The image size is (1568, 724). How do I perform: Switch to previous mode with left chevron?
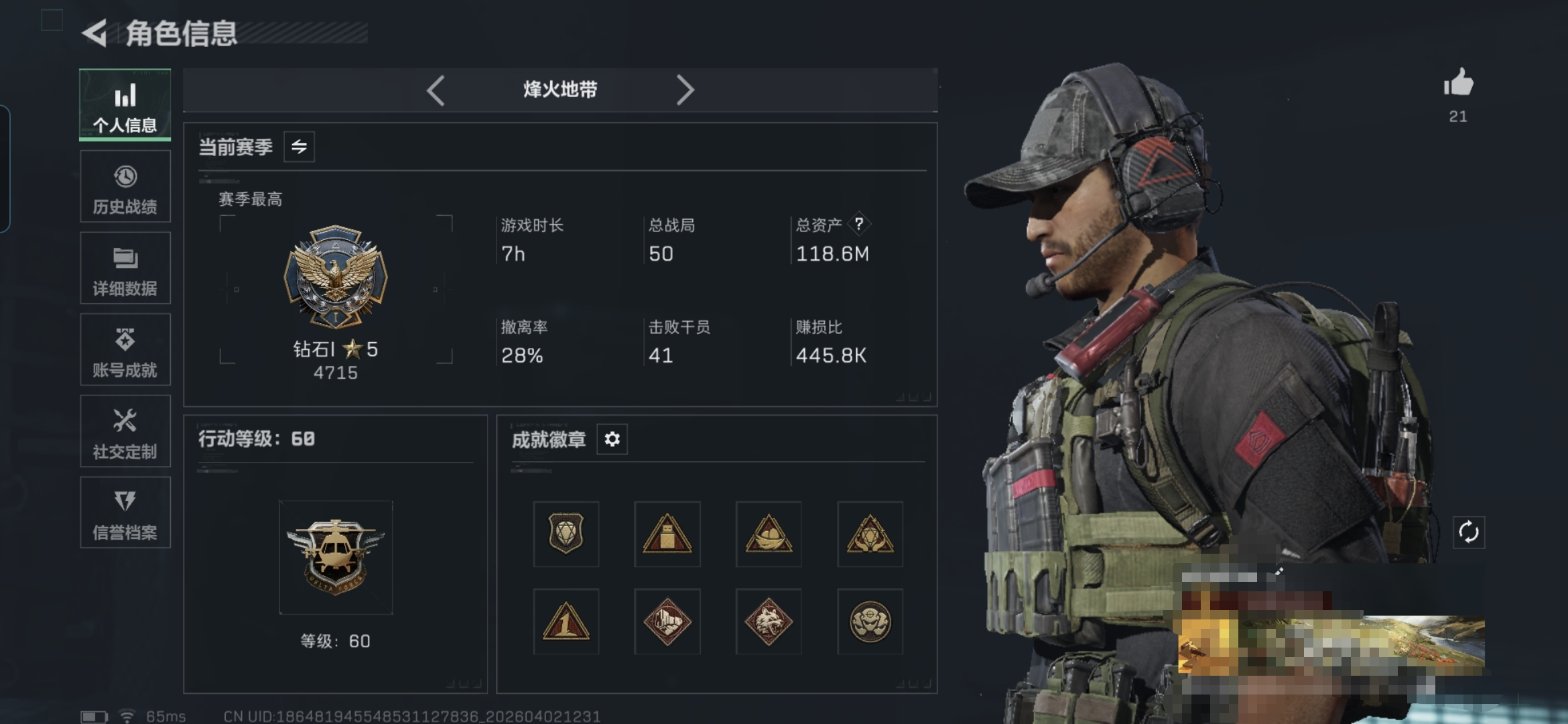(436, 90)
